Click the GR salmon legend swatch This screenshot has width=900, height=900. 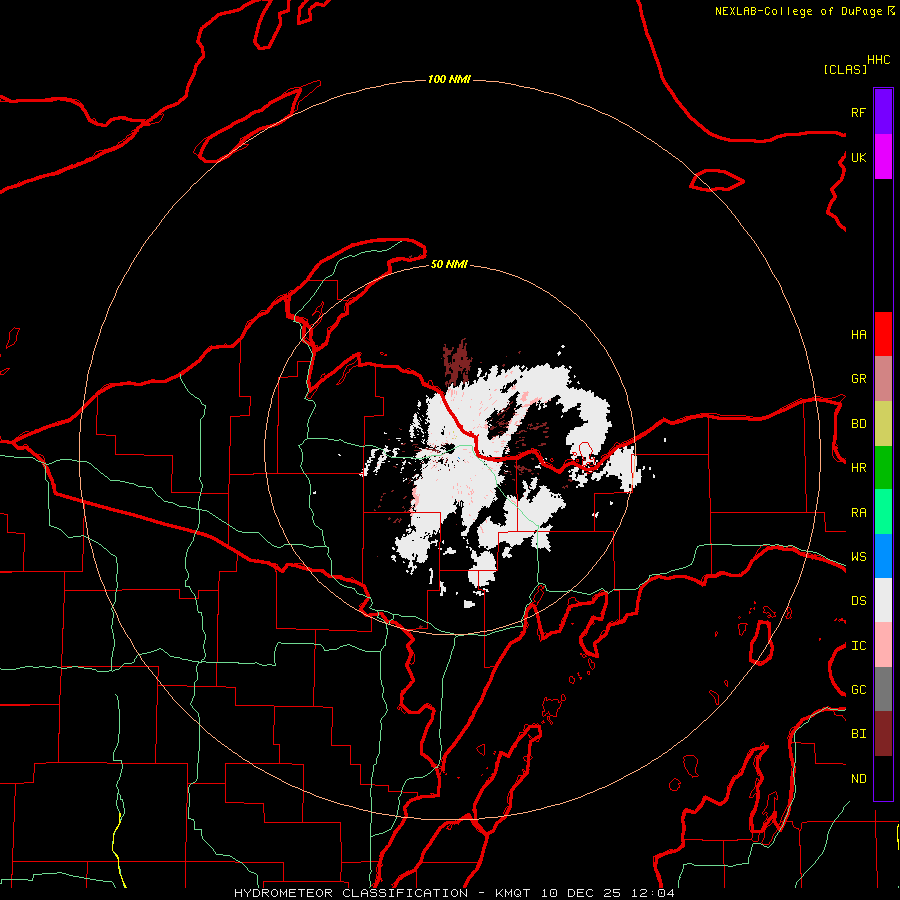click(883, 378)
